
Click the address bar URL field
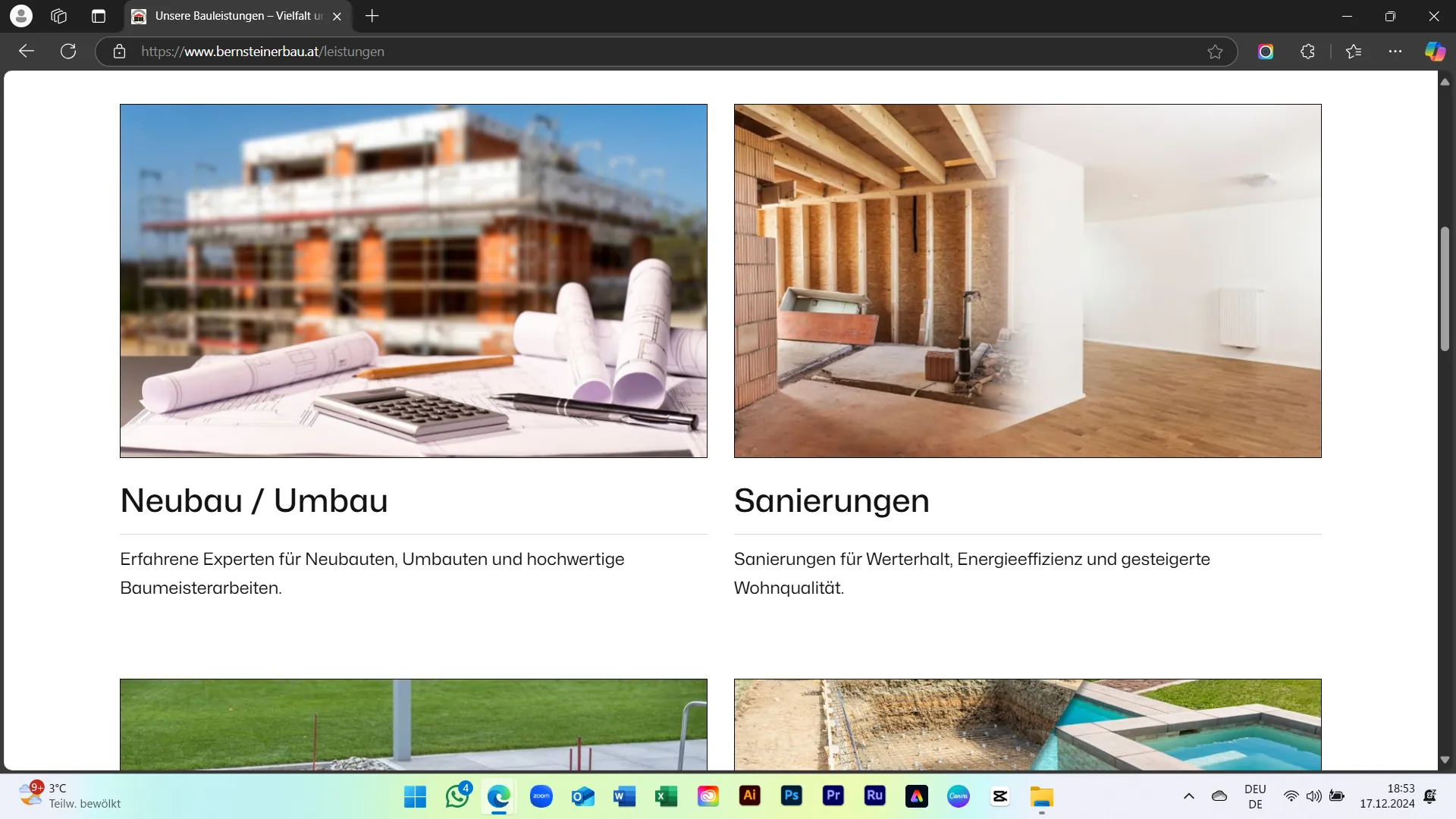point(667,52)
